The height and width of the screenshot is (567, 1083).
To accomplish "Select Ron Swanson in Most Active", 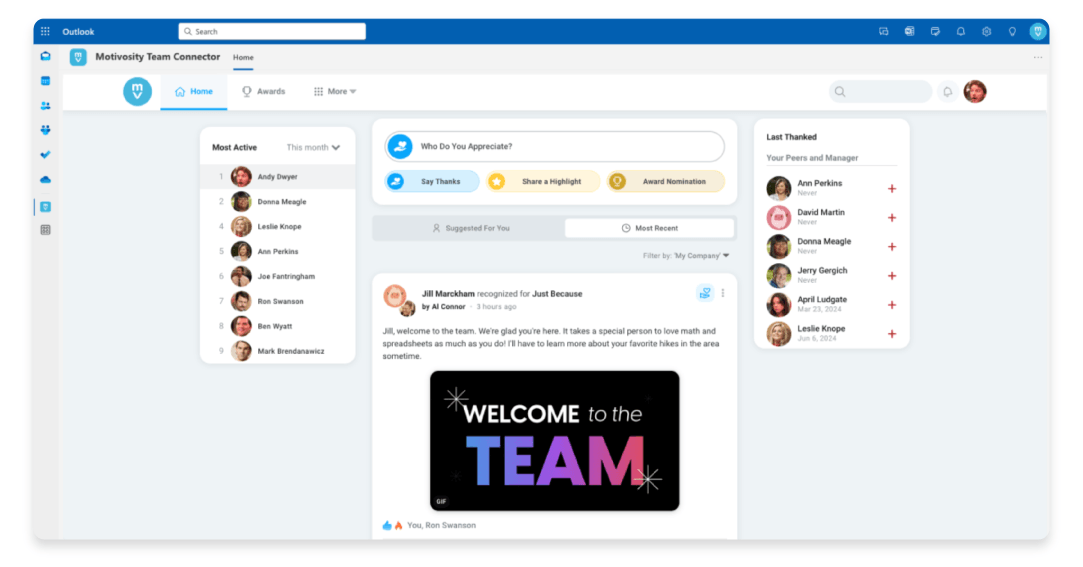I will click(278, 301).
